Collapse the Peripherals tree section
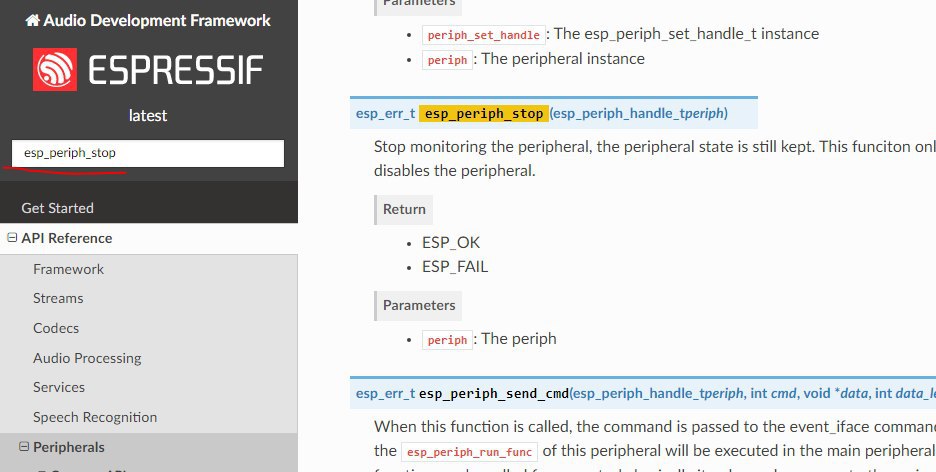The width and height of the screenshot is (936, 472). [x=24, y=447]
